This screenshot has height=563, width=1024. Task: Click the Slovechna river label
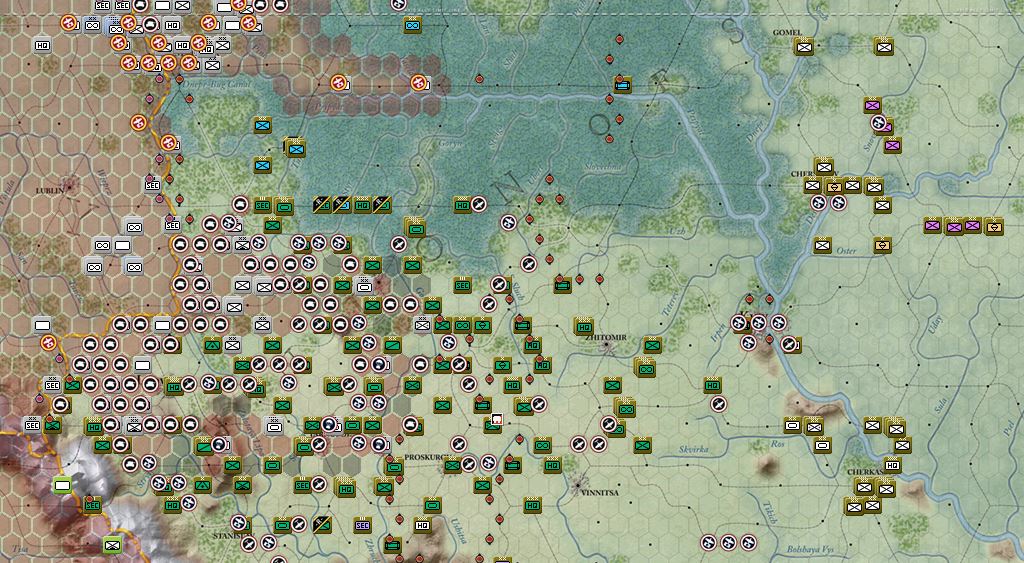(603, 167)
